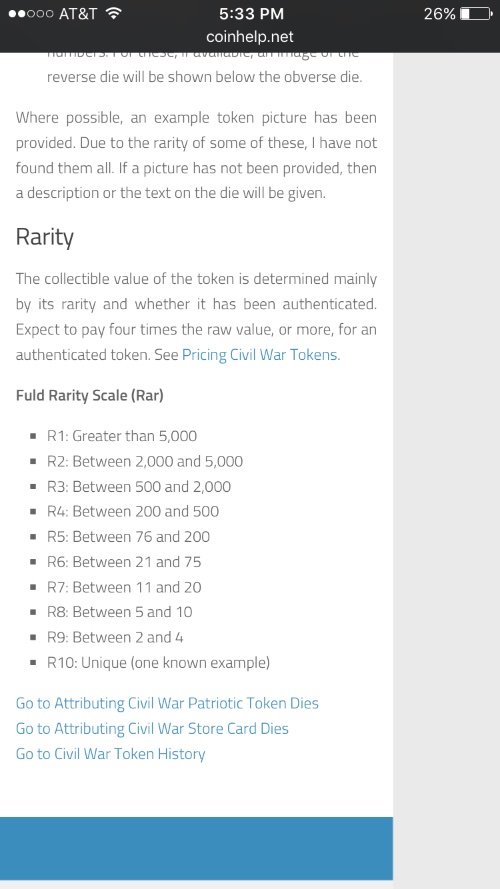Go to Attributing Civil War Patriotic Token Dies

coord(167,703)
